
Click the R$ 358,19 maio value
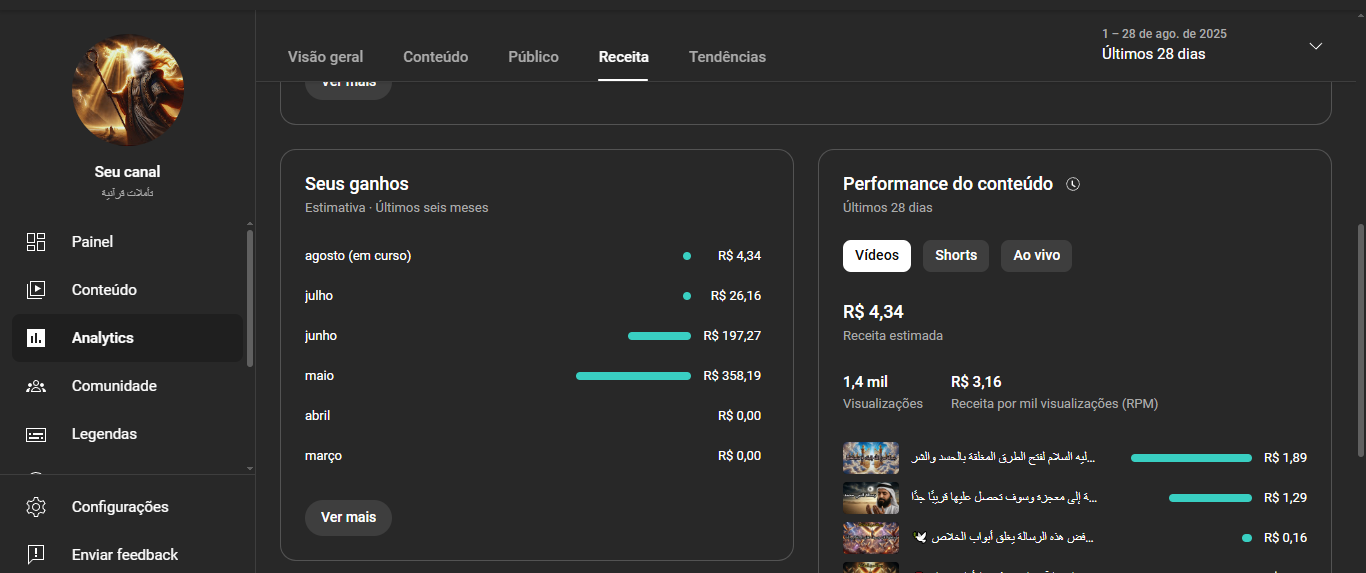(x=732, y=376)
